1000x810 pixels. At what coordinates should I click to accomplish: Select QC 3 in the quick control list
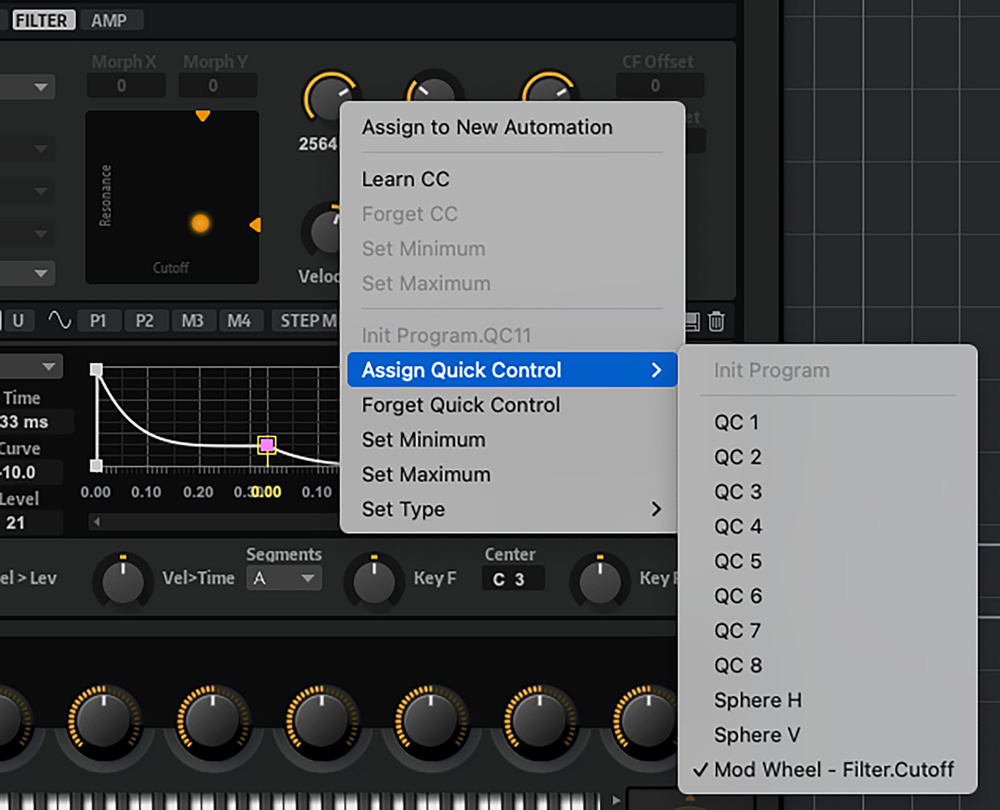(x=738, y=491)
